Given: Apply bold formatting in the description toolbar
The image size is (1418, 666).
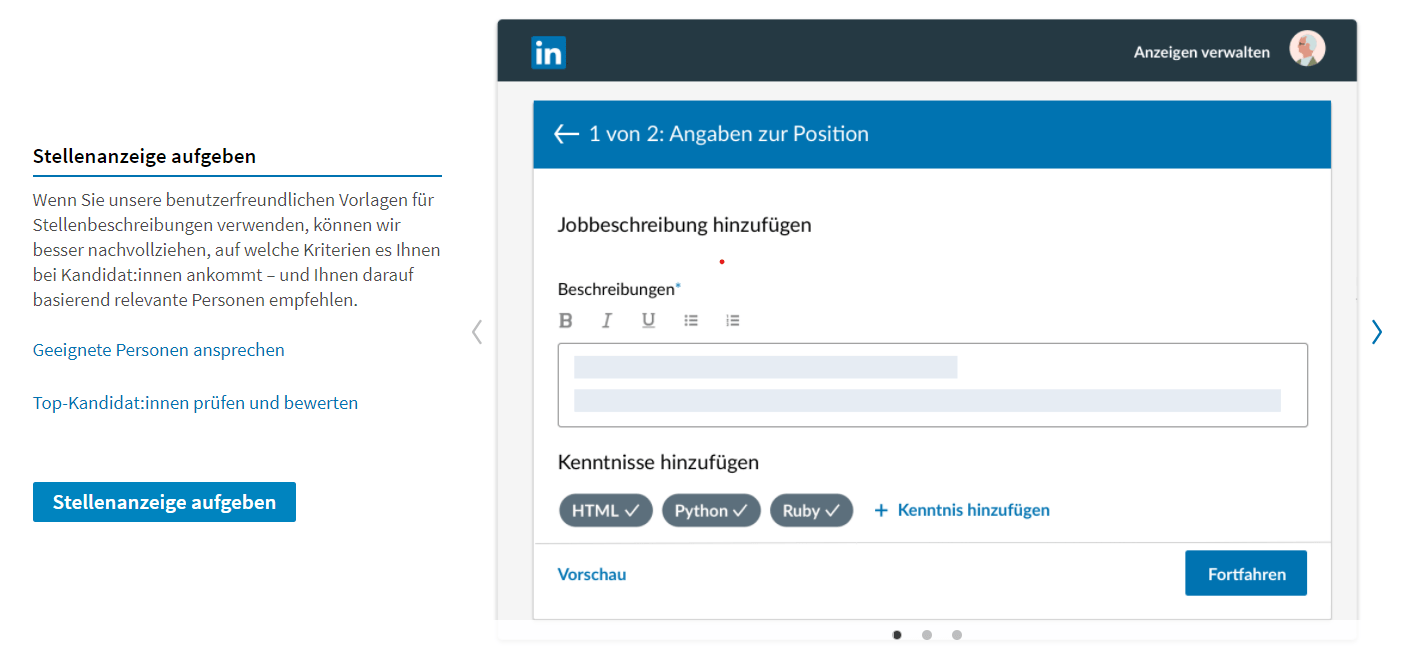Looking at the screenshot, I should coord(565,320).
